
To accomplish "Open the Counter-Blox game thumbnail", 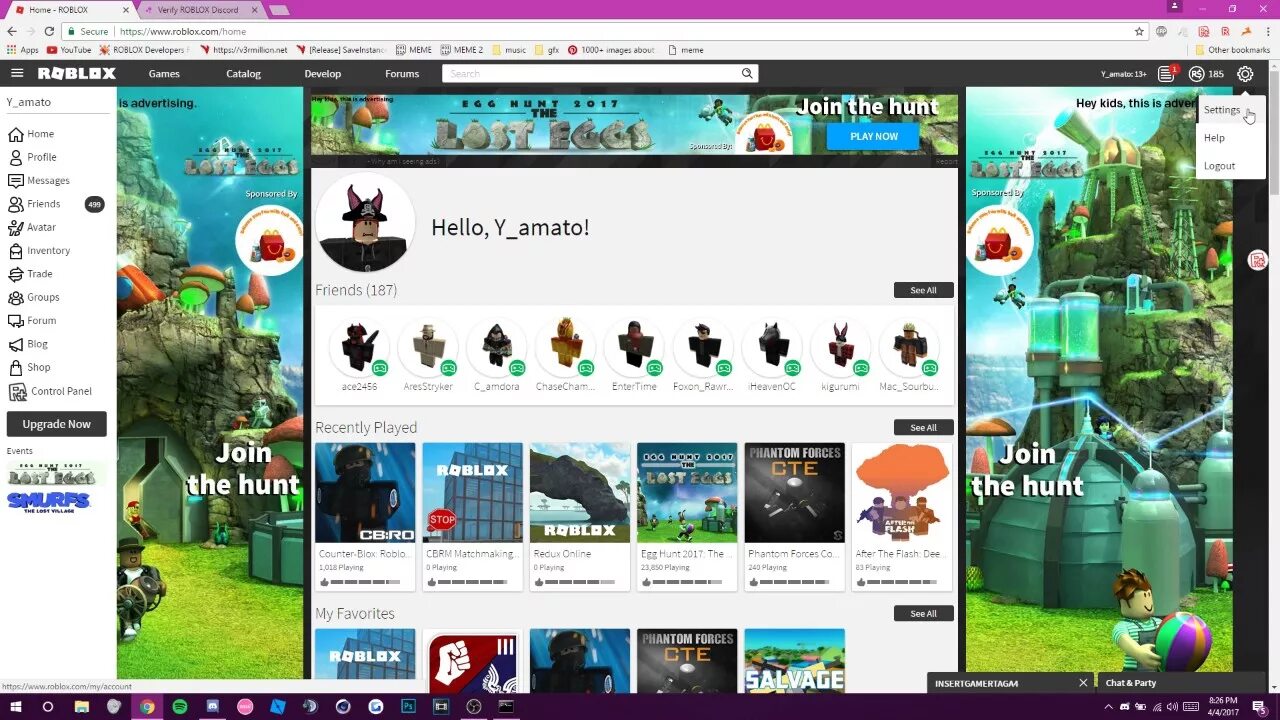I will tap(365, 493).
